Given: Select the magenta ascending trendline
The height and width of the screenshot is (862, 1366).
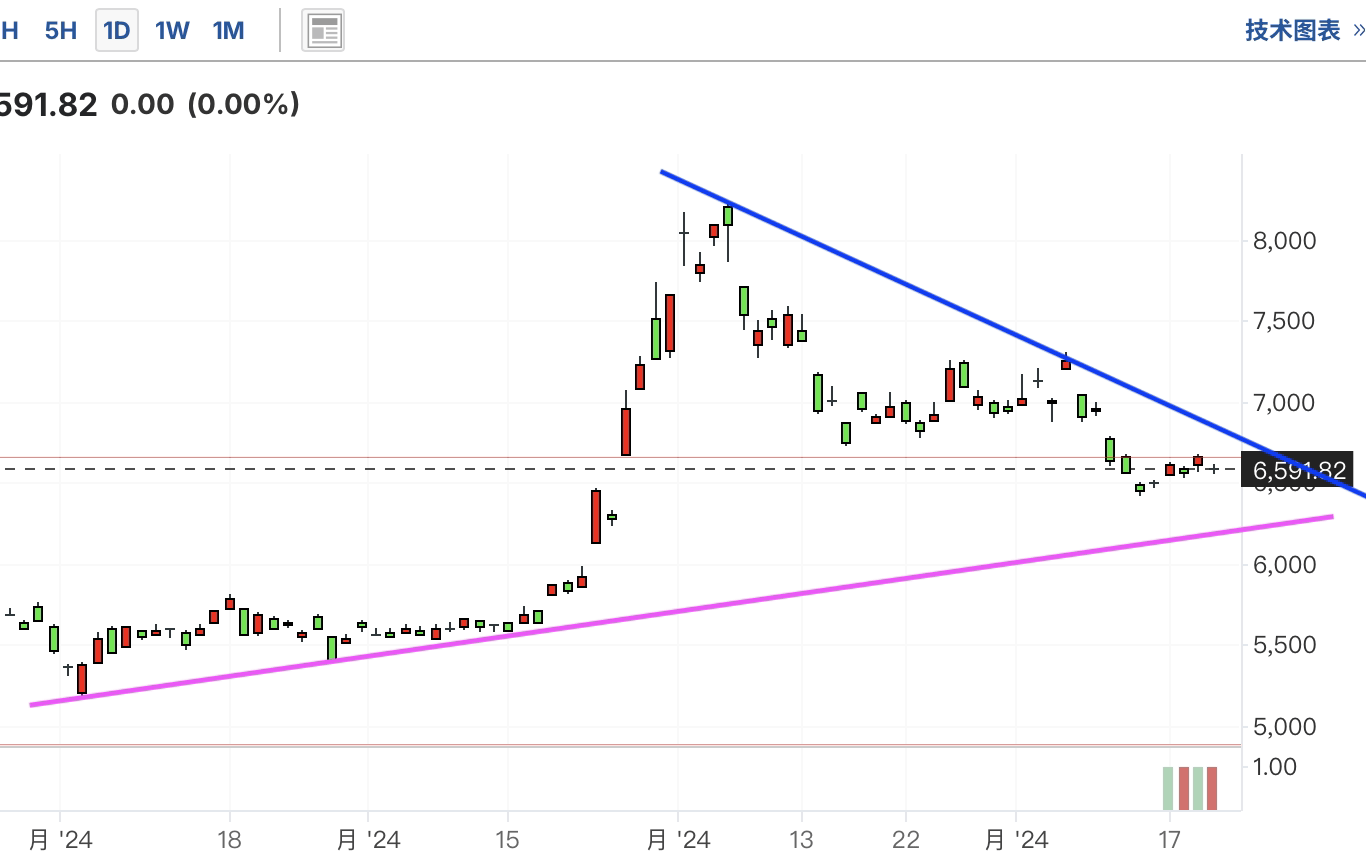Looking at the screenshot, I should [680, 611].
